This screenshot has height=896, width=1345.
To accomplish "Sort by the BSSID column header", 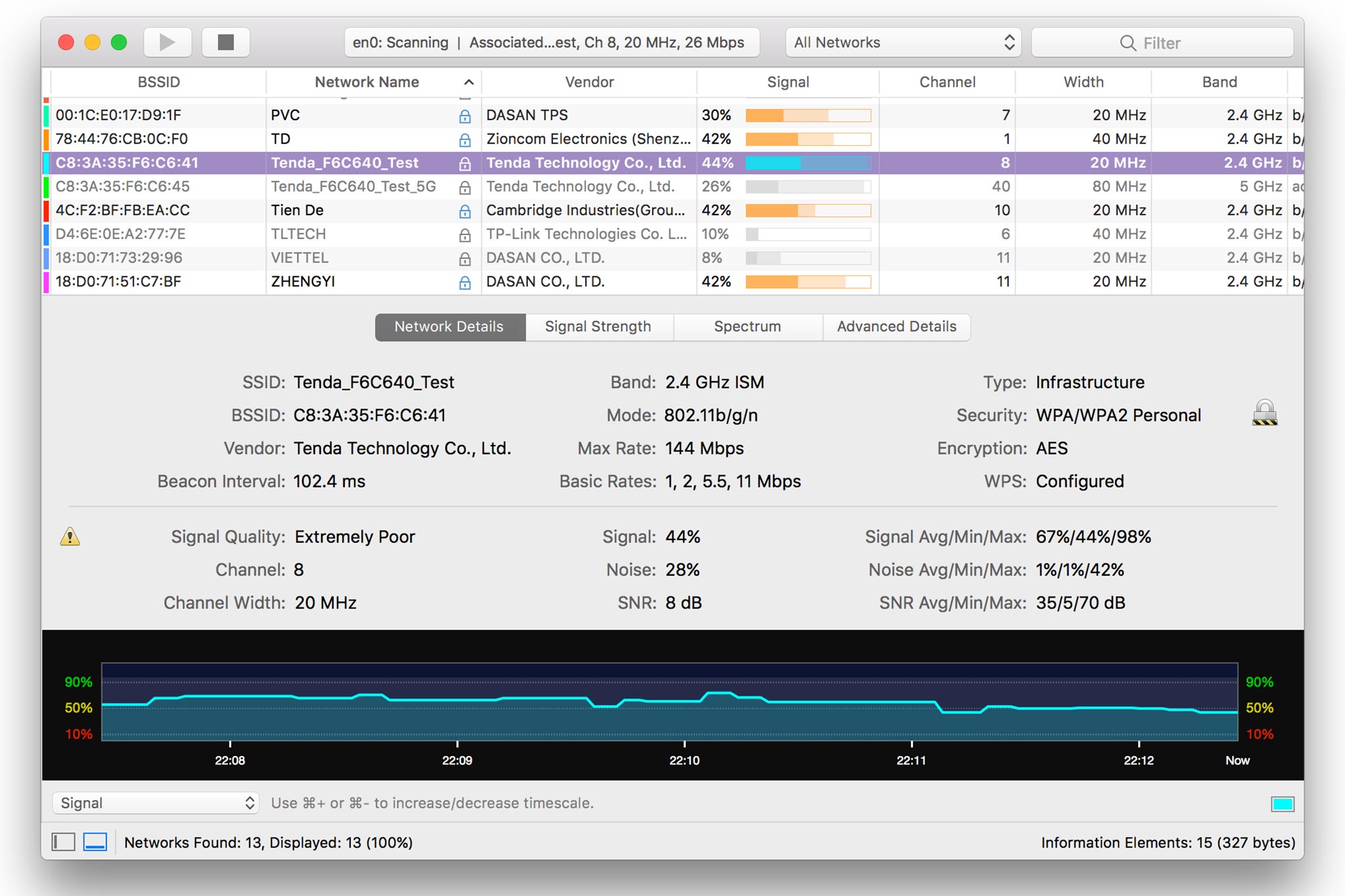I will tap(158, 82).
